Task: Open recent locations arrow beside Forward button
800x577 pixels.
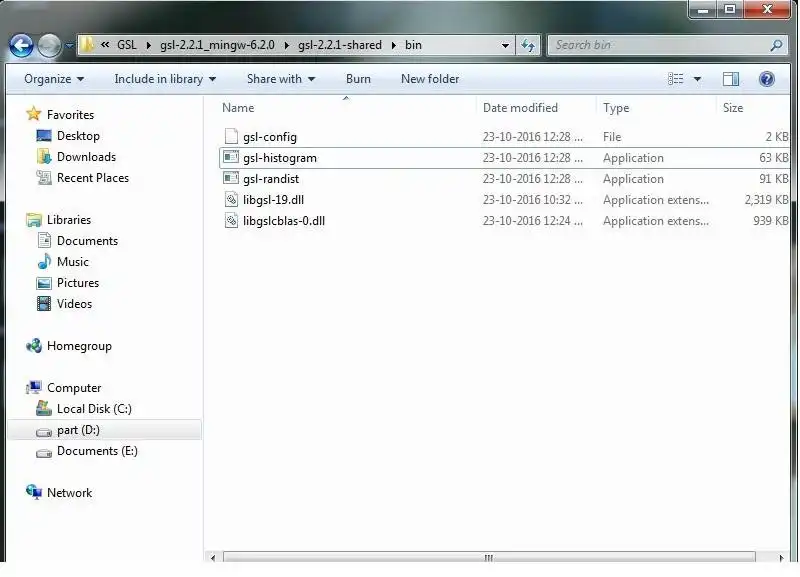Action: pos(68,46)
